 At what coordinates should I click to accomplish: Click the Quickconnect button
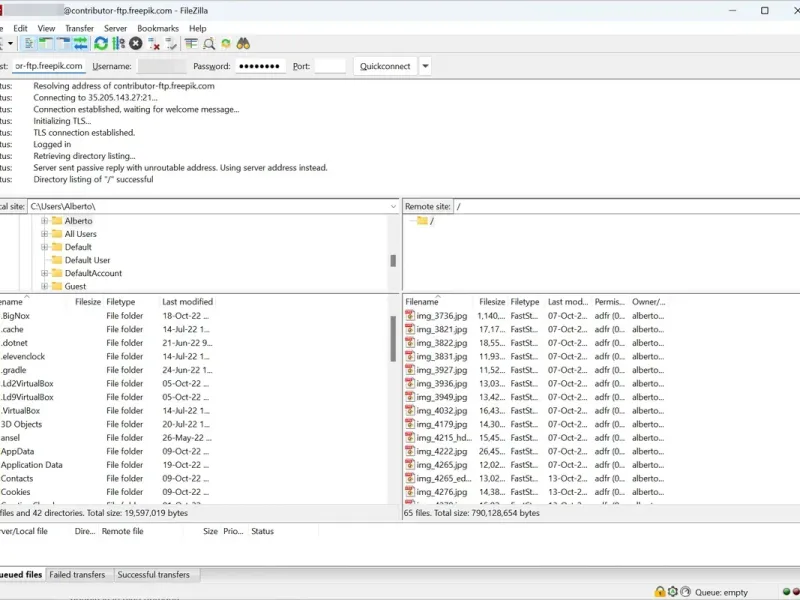(x=385, y=66)
